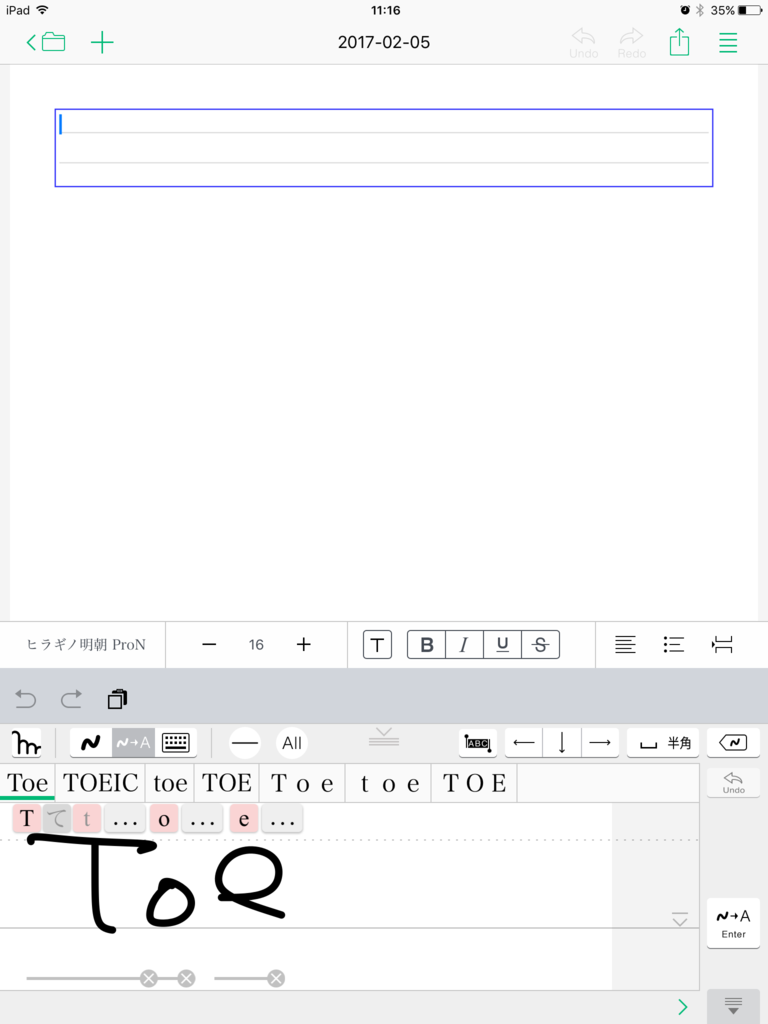Click the top bar Undo arrow
Screen dimensions: 768x1024
583,43
